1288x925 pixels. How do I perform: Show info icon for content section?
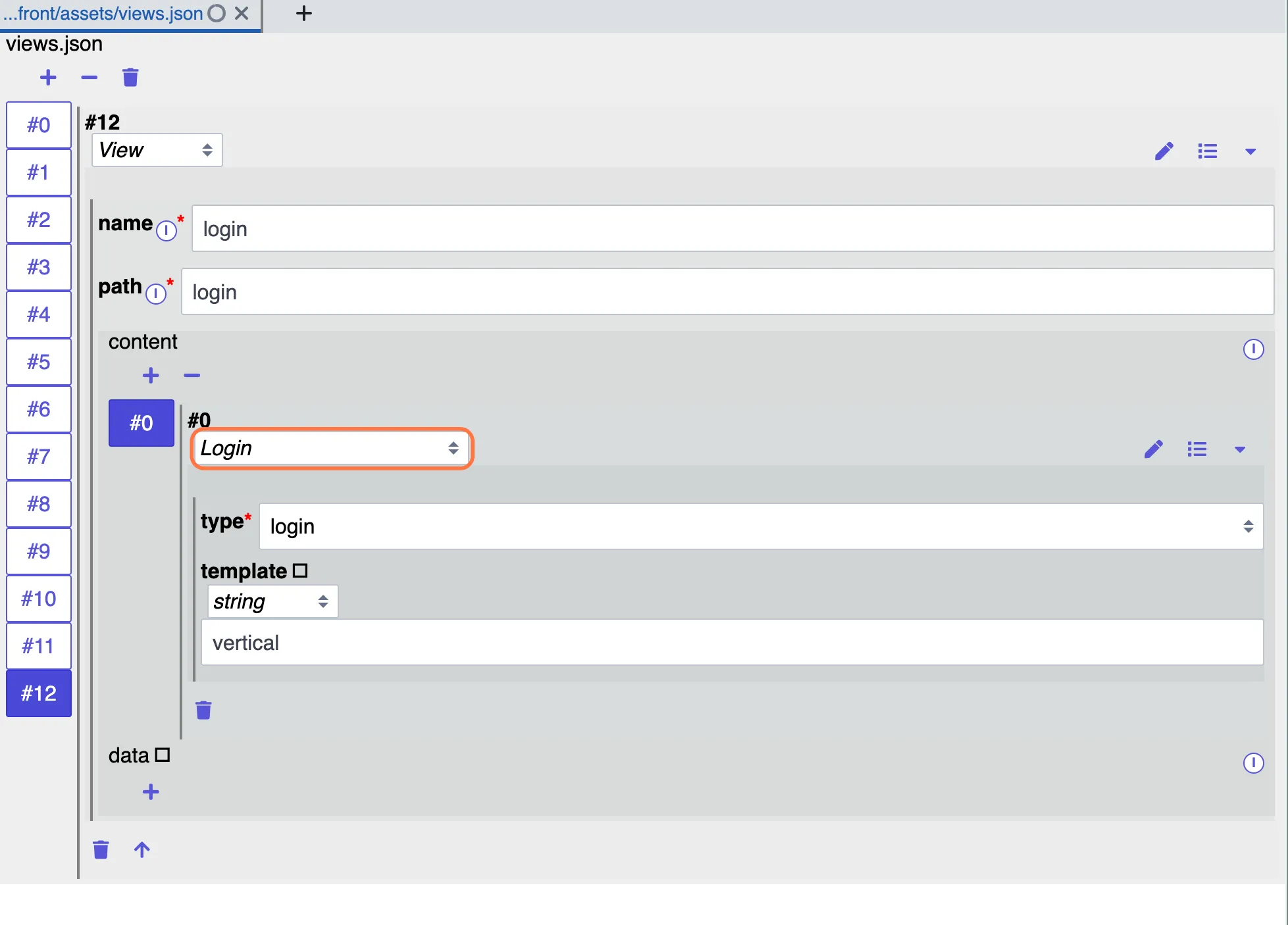(1253, 349)
